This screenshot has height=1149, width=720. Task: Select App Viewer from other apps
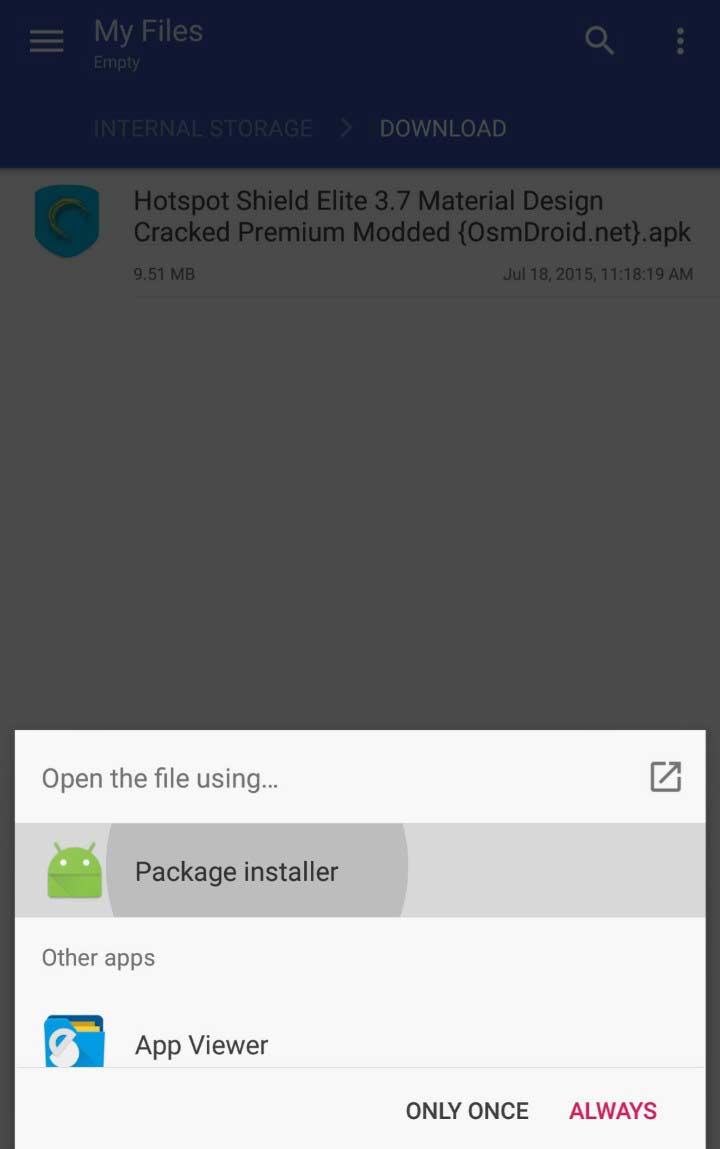coord(360,1043)
